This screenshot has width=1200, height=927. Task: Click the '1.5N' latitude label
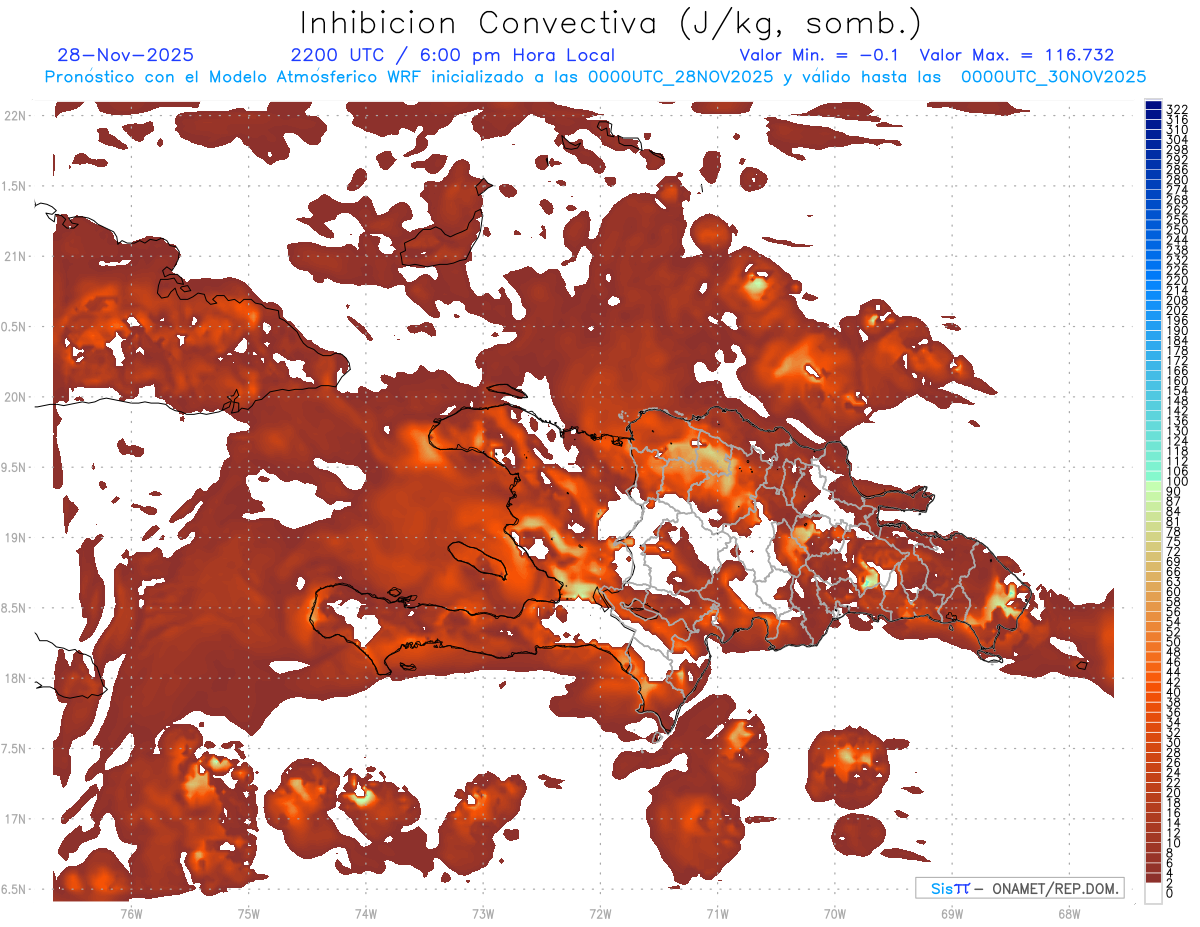coord(15,186)
